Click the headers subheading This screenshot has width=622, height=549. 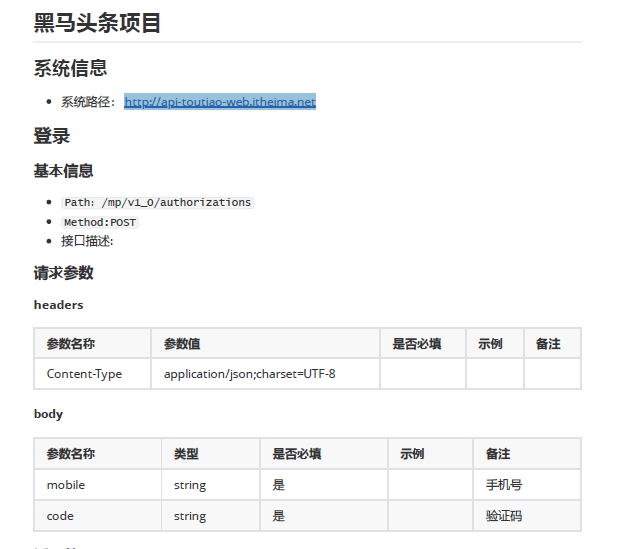[59, 305]
